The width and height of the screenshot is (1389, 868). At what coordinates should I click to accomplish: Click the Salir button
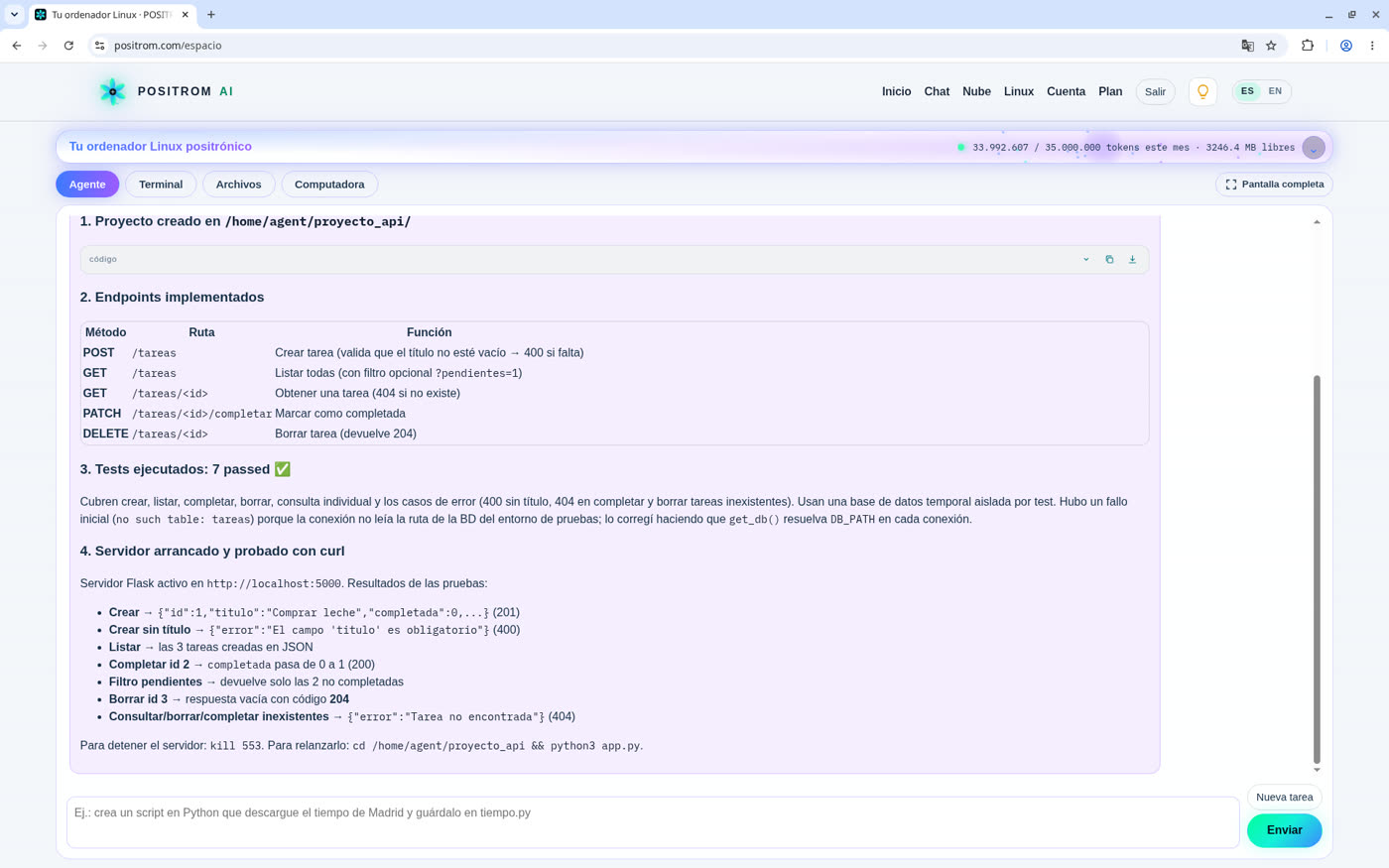pyautogui.click(x=1155, y=91)
